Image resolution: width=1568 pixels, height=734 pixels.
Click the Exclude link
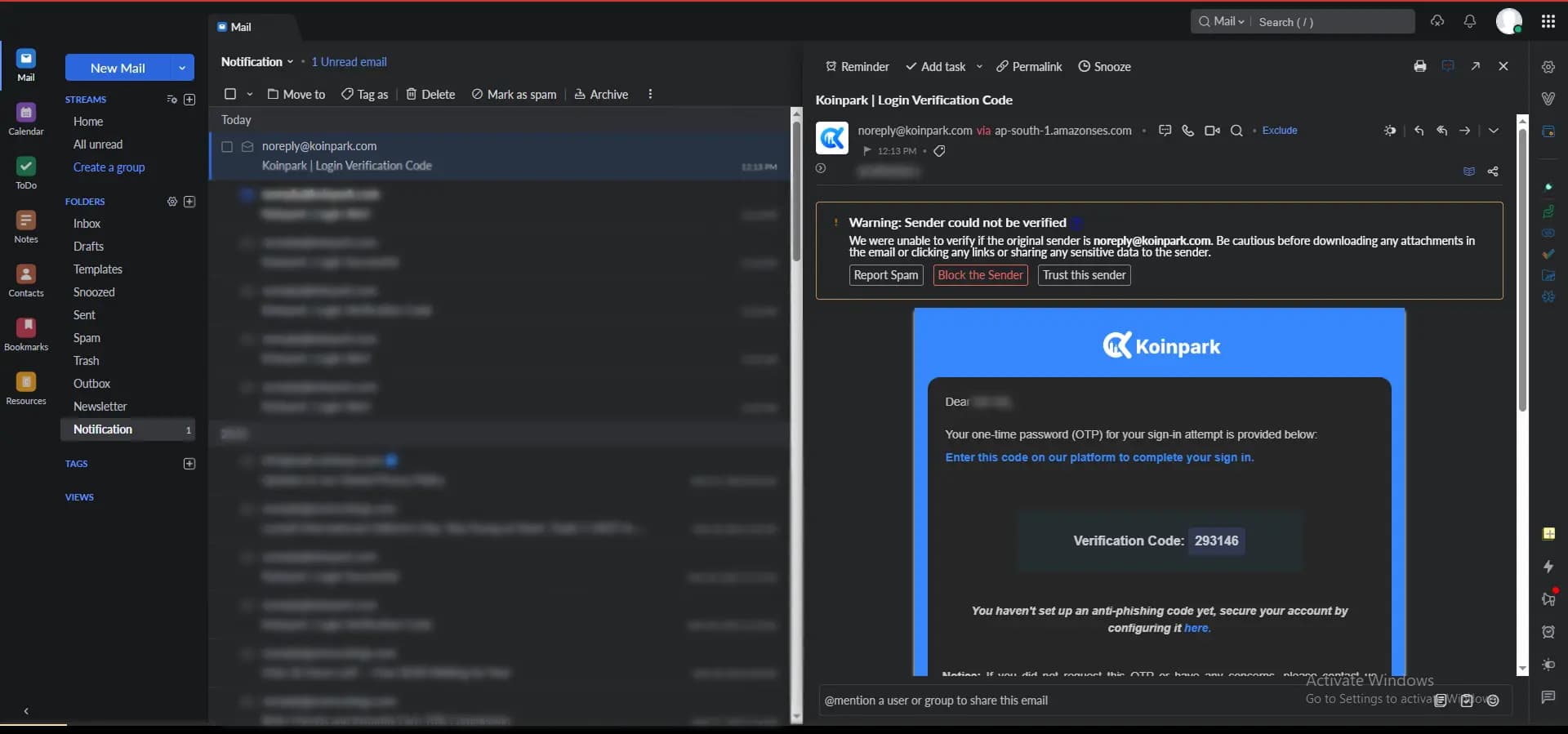[x=1280, y=131]
